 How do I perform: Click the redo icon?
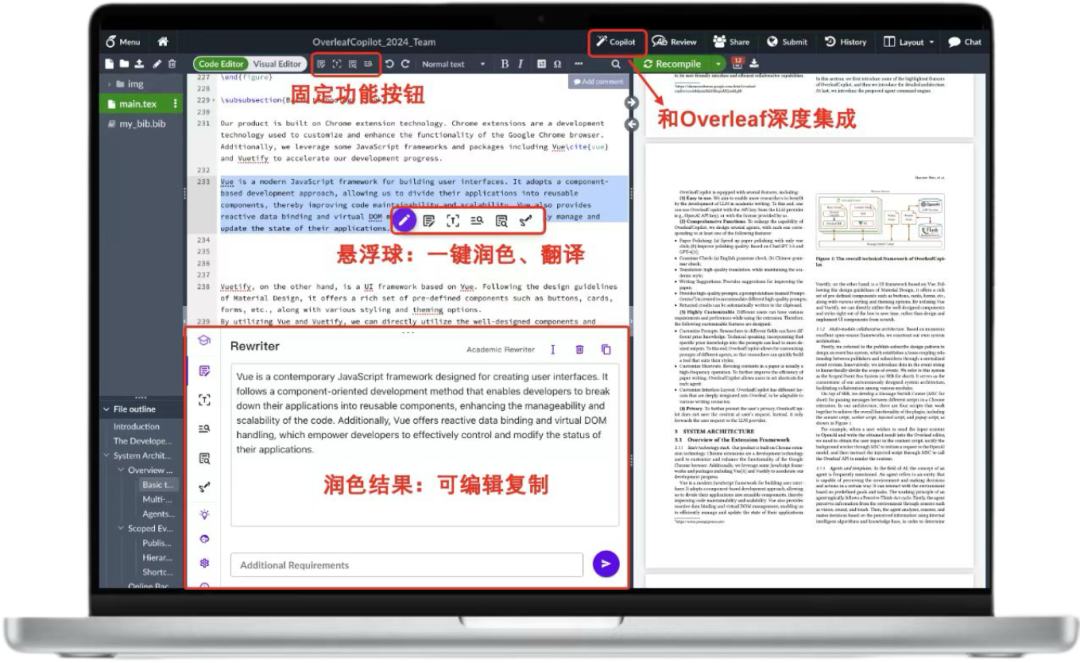click(406, 64)
